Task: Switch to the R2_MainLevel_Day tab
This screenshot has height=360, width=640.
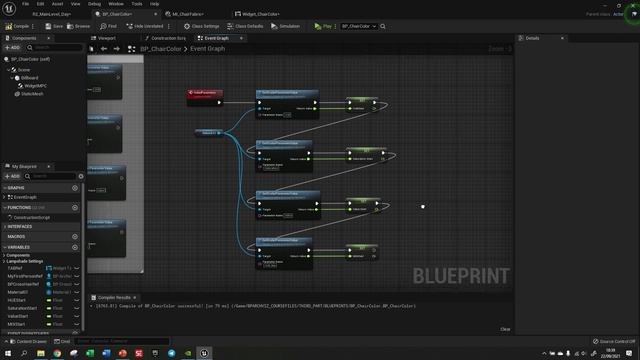Action: [51, 14]
